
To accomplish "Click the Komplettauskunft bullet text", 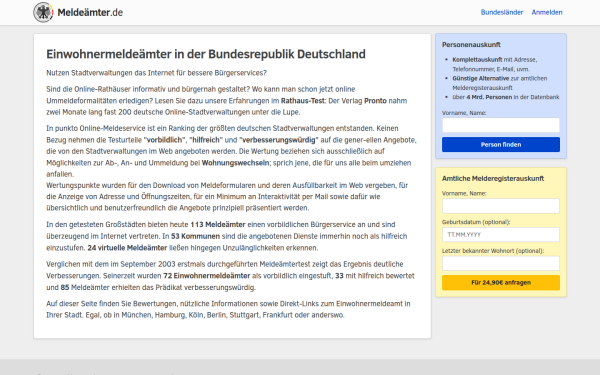I will [495, 64].
